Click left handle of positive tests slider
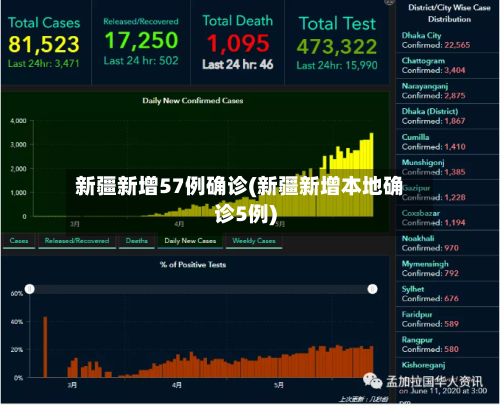 point(30,289)
